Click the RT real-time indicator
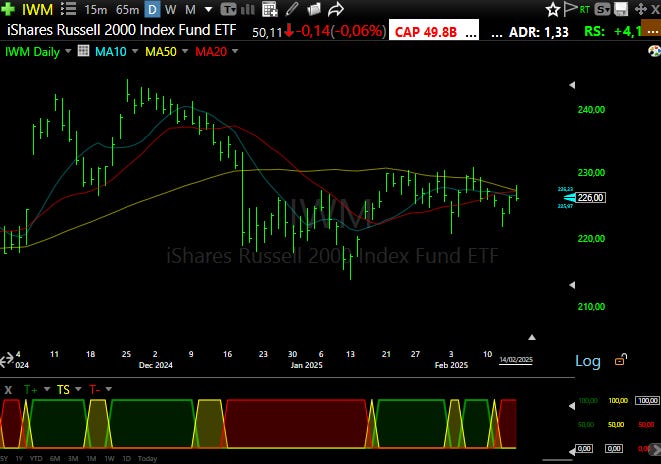The image size is (661, 464). (584, 9)
